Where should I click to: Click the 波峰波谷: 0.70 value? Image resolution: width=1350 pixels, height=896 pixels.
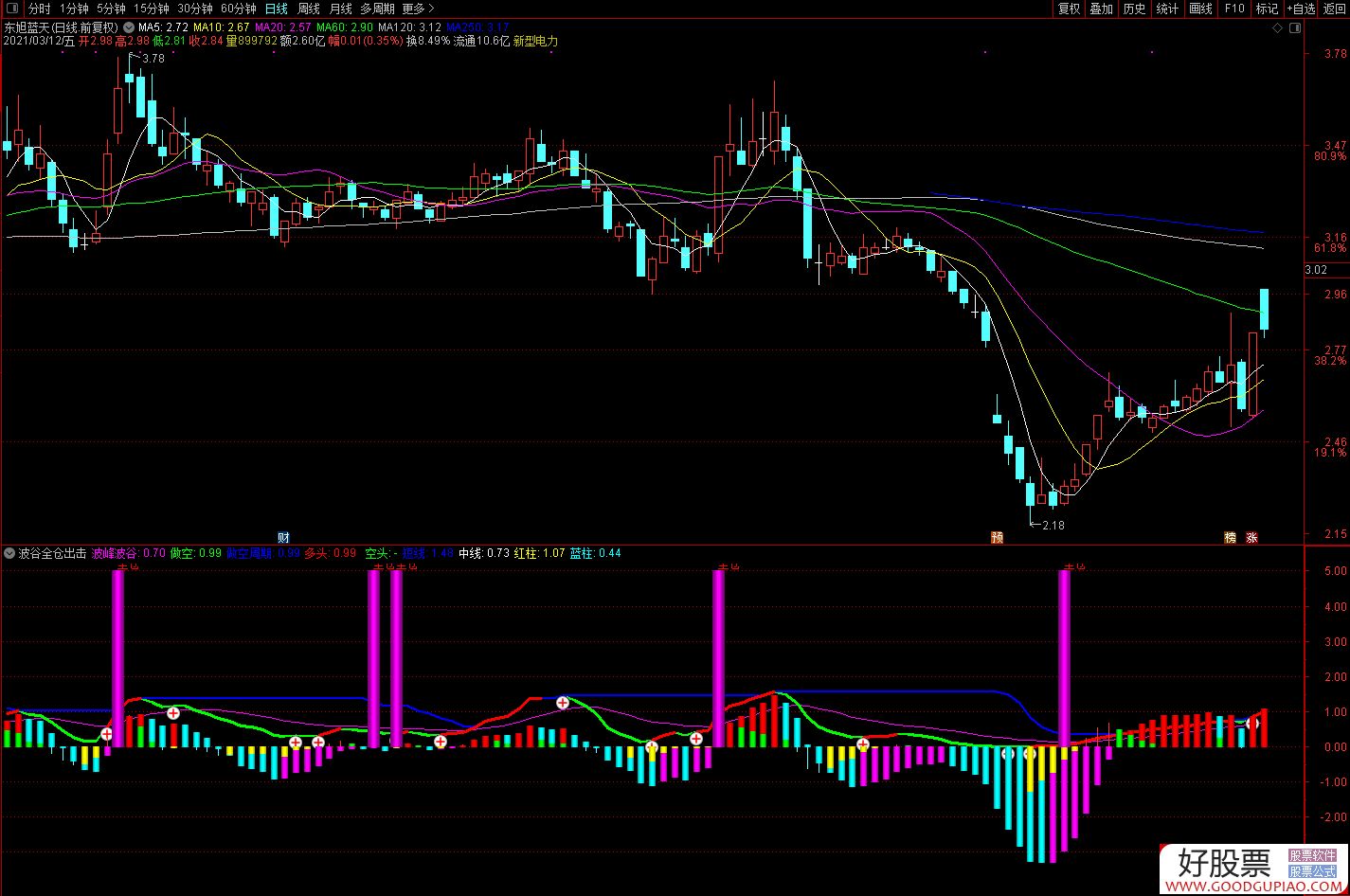tap(128, 552)
